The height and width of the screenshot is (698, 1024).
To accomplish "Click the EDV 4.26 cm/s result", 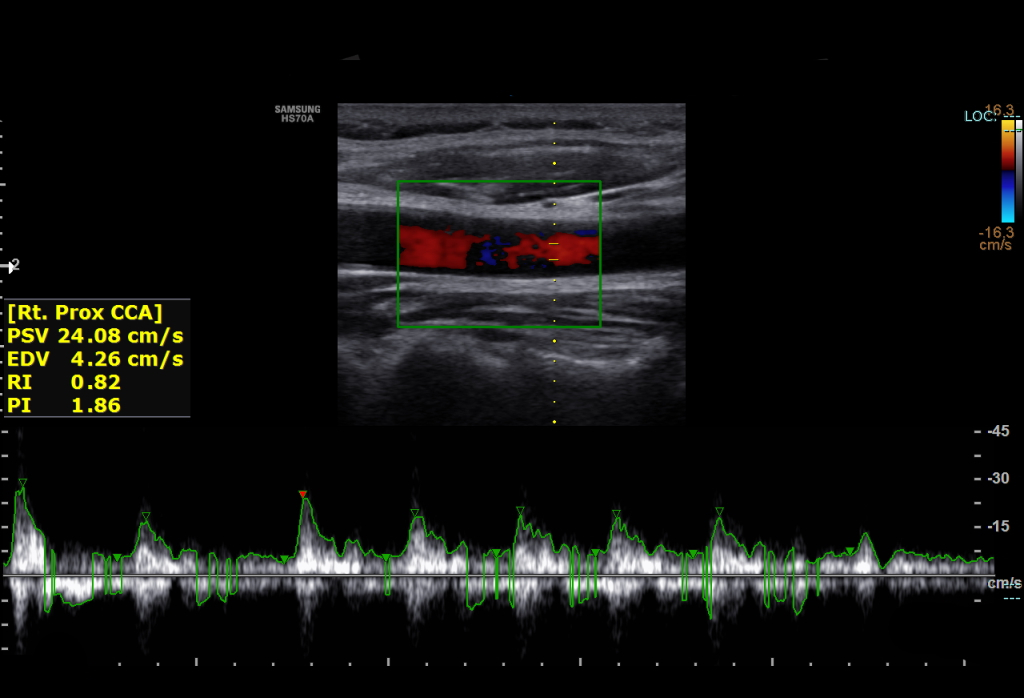I will [96, 358].
